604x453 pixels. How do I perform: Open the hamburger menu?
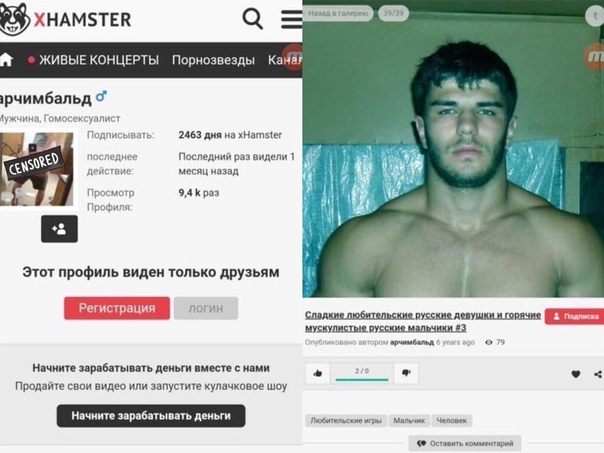coord(292,19)
